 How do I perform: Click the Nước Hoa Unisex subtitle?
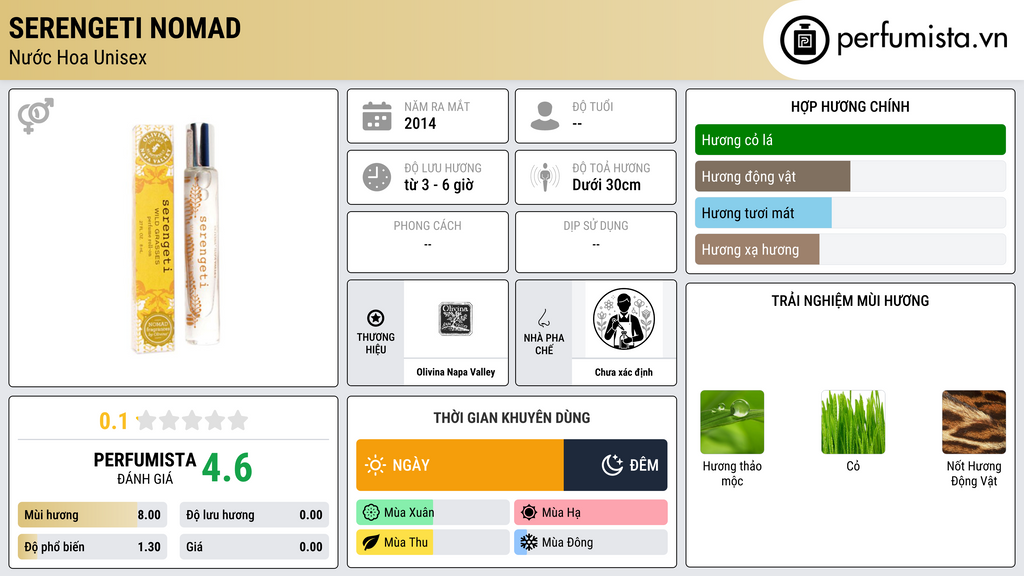(78, 58)
